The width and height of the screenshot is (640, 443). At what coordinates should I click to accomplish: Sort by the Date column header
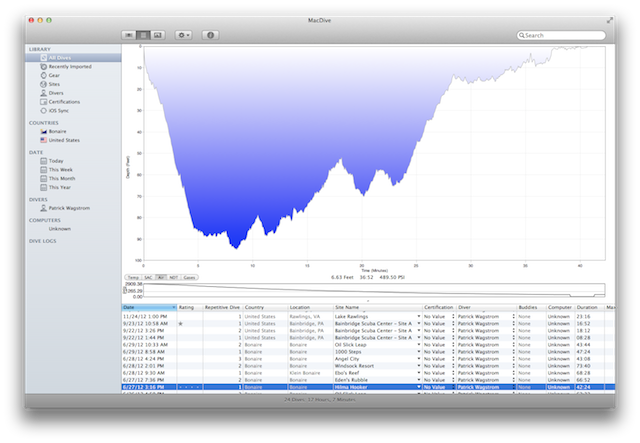point(149,307)
